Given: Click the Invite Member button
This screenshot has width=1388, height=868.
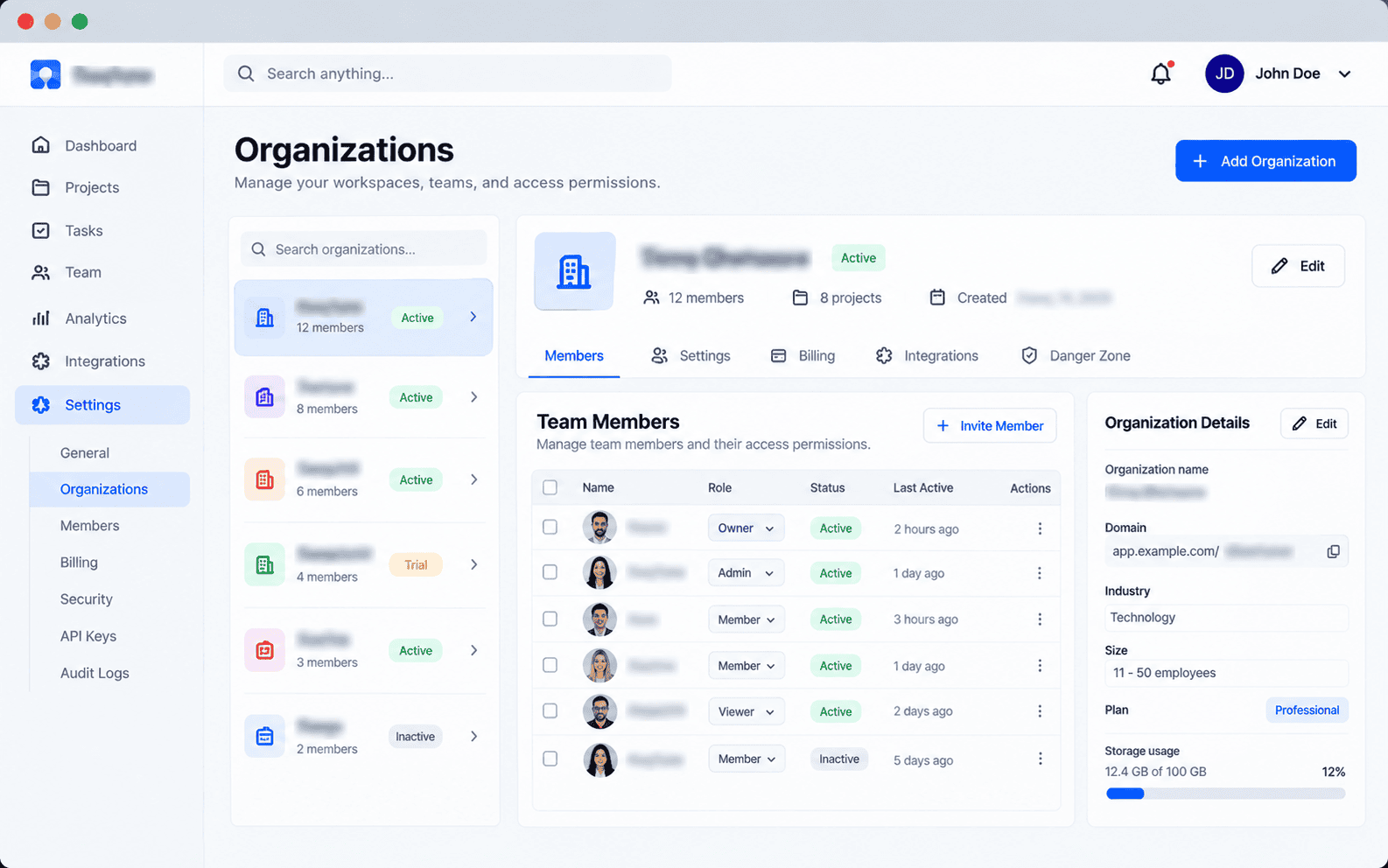Looking at the screenshot, I should (x=990, y=426).
